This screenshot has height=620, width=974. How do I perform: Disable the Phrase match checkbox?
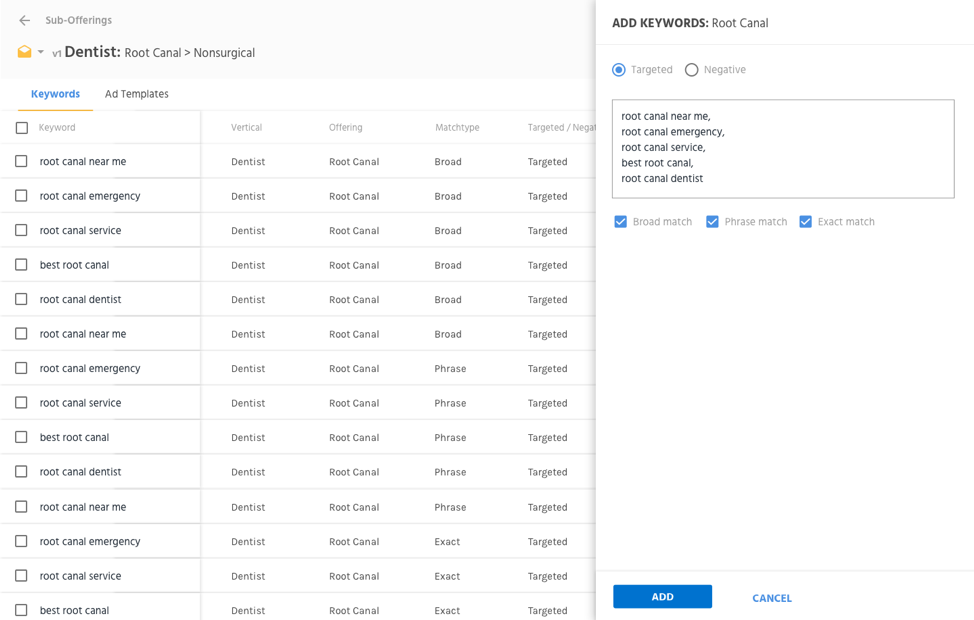pos(712,222)
